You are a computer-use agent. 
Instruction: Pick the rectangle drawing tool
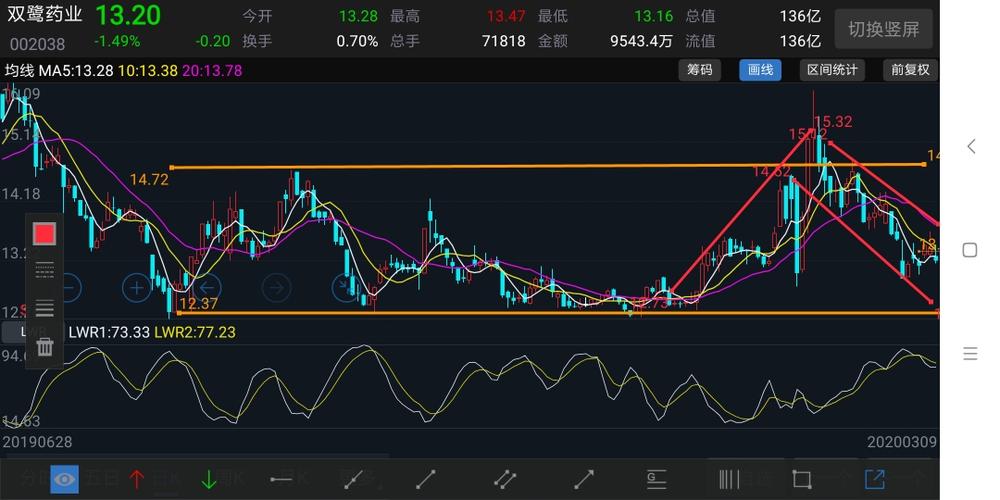(x=801, y=479)
